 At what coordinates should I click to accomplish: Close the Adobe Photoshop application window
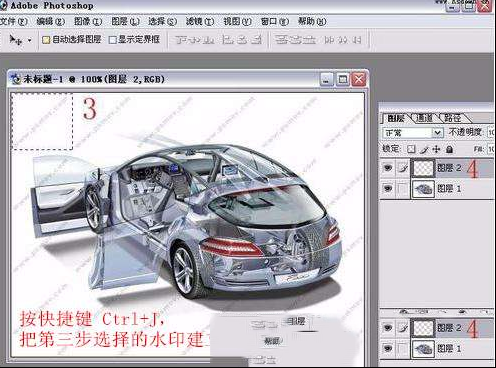[x=484, y=6]
